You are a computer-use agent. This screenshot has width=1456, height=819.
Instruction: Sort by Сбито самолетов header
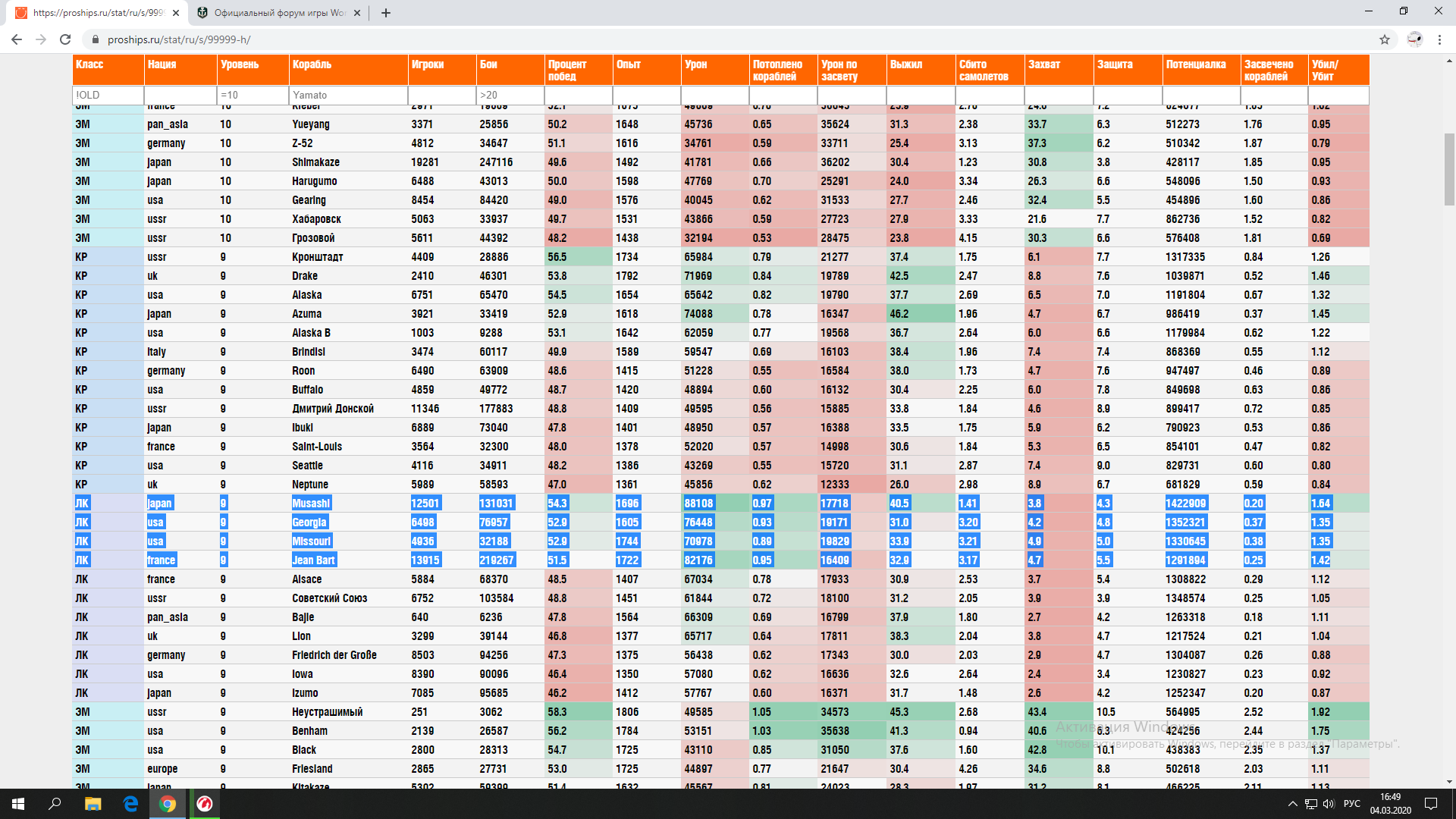point(990,70)
